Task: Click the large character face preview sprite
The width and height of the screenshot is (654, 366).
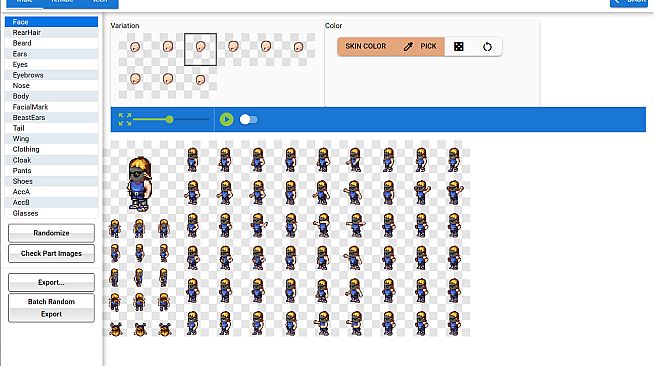Action: (139, 183)
